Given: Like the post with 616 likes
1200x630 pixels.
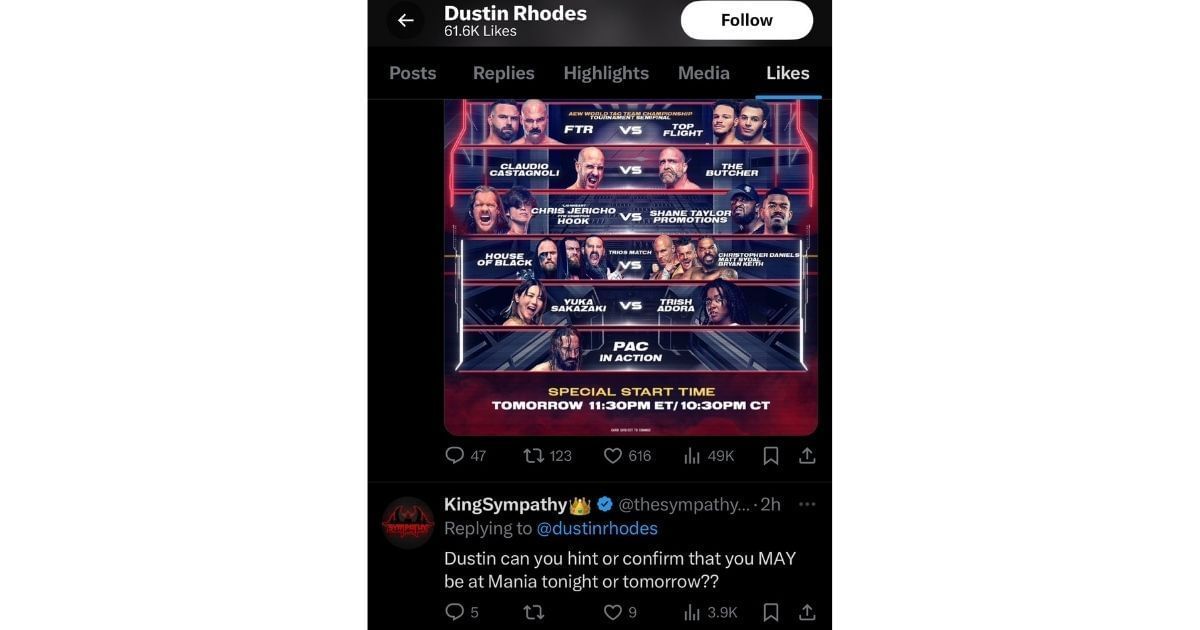Looking at the screenshot, I should click(628, 456).
